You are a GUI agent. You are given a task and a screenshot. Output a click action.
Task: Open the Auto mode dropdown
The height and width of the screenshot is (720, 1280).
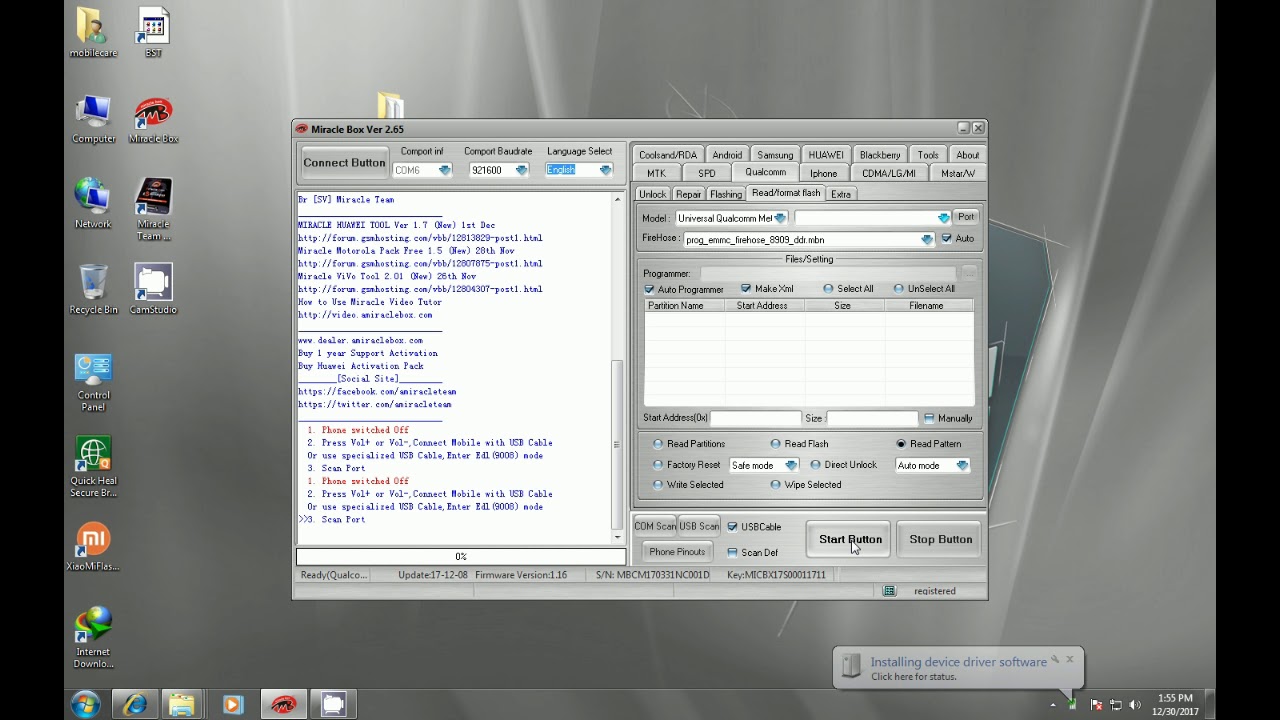[x=961, y=465]
